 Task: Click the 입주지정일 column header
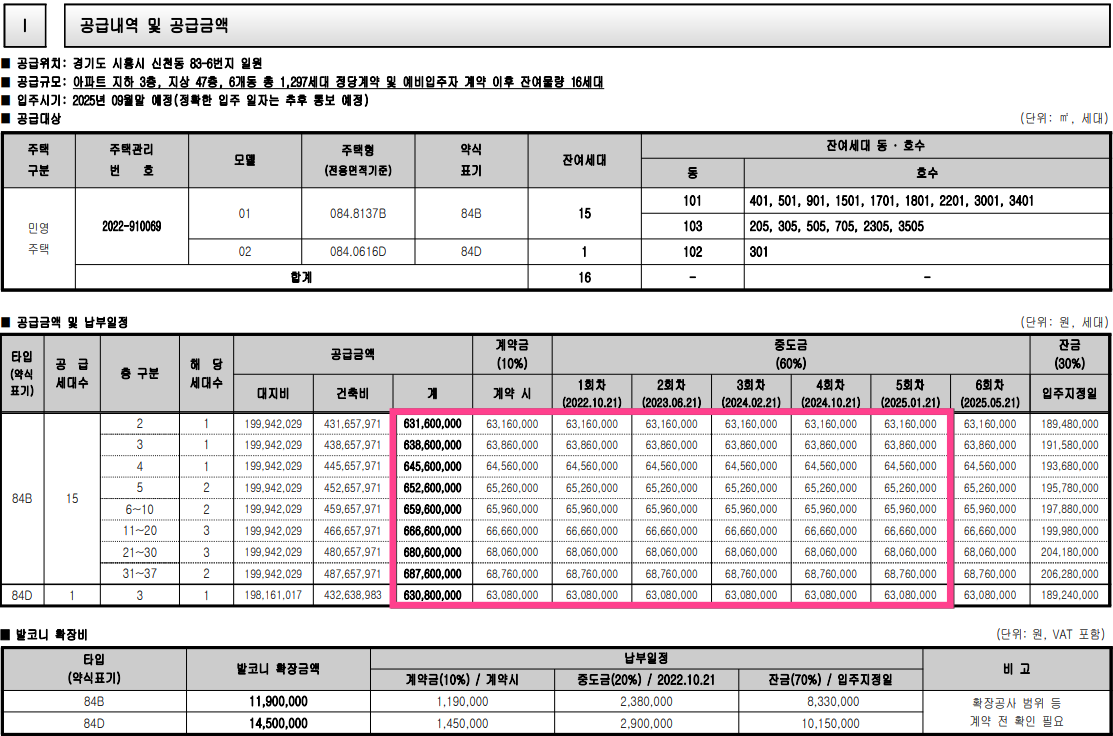coord(1070,393)
